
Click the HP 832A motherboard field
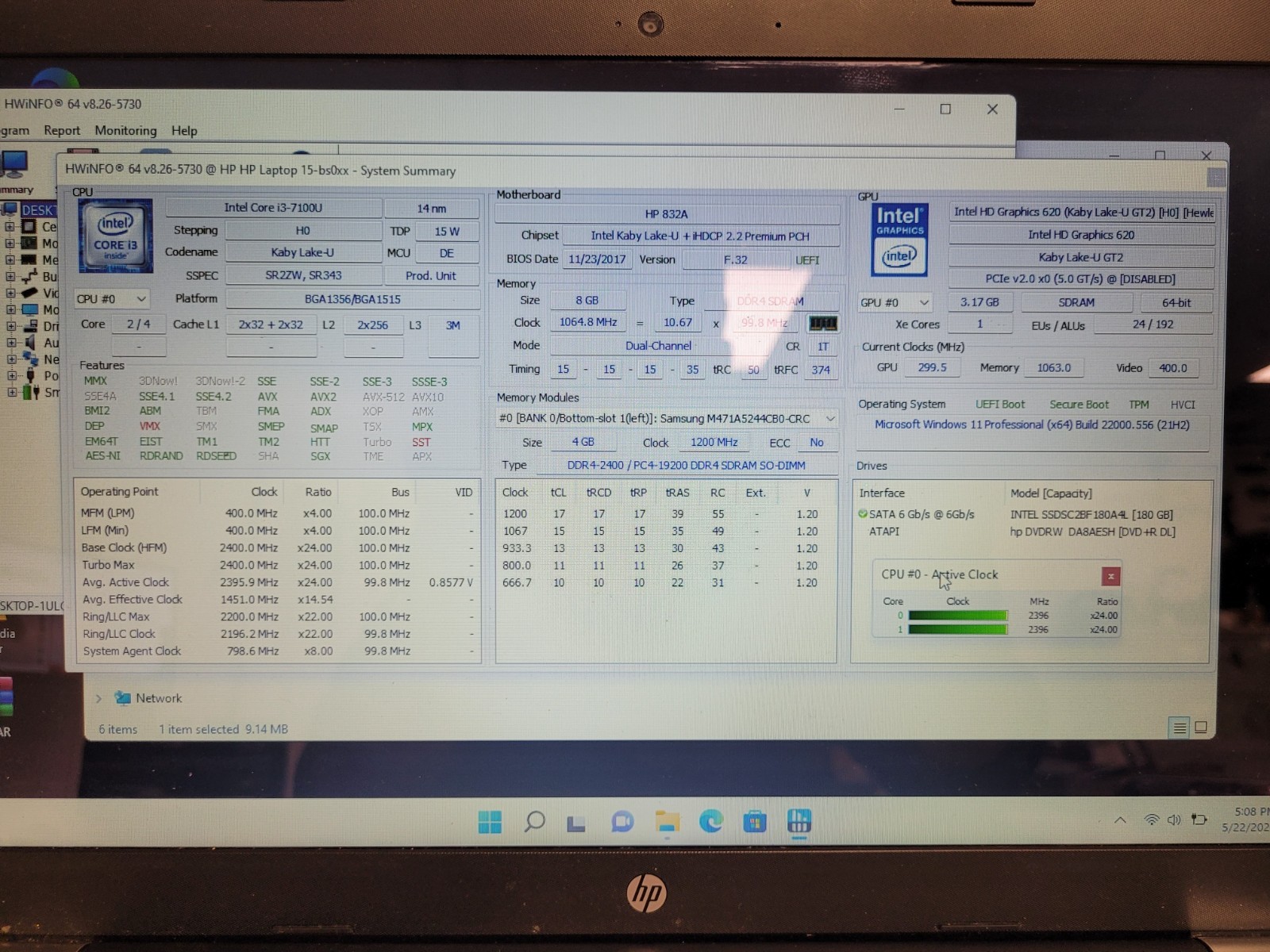tap(667, 214)
